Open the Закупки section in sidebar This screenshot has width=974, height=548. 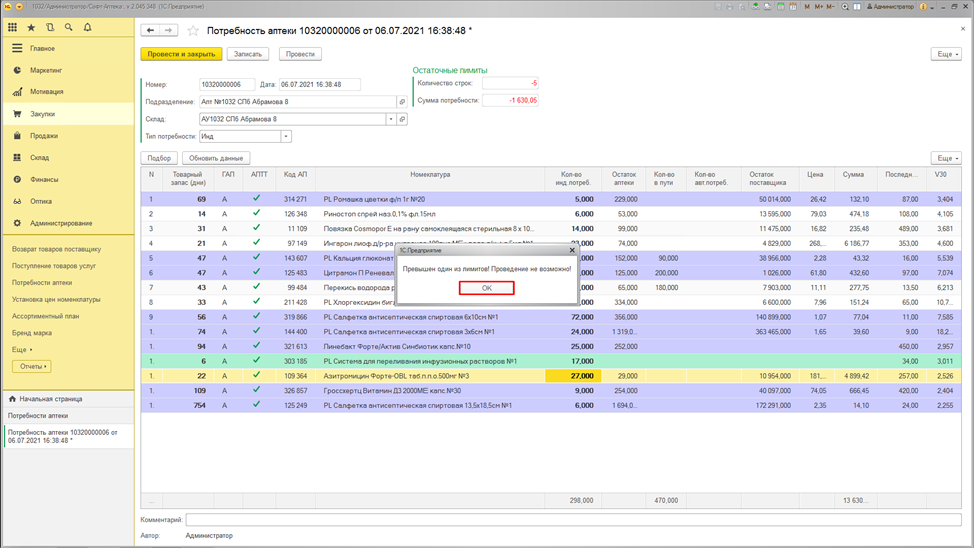point(42,114)
